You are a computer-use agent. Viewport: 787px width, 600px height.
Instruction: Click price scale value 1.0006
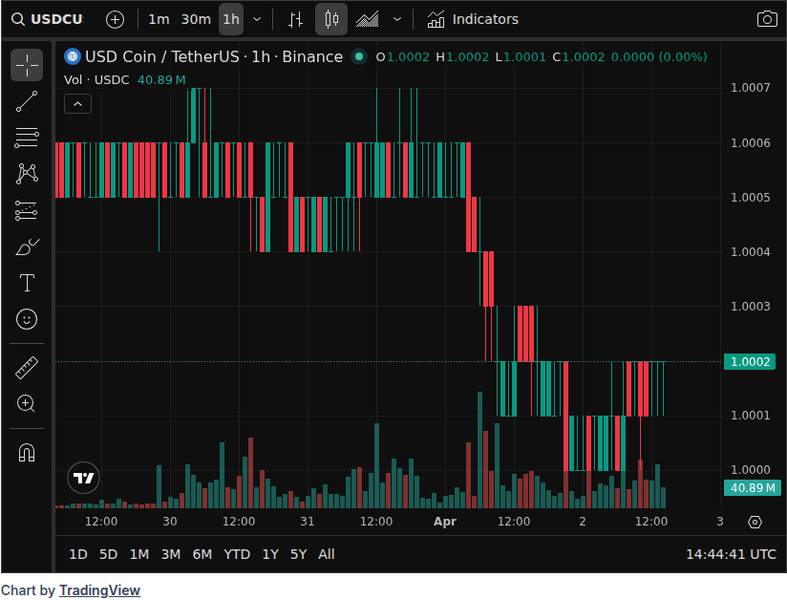pos(750,143)
